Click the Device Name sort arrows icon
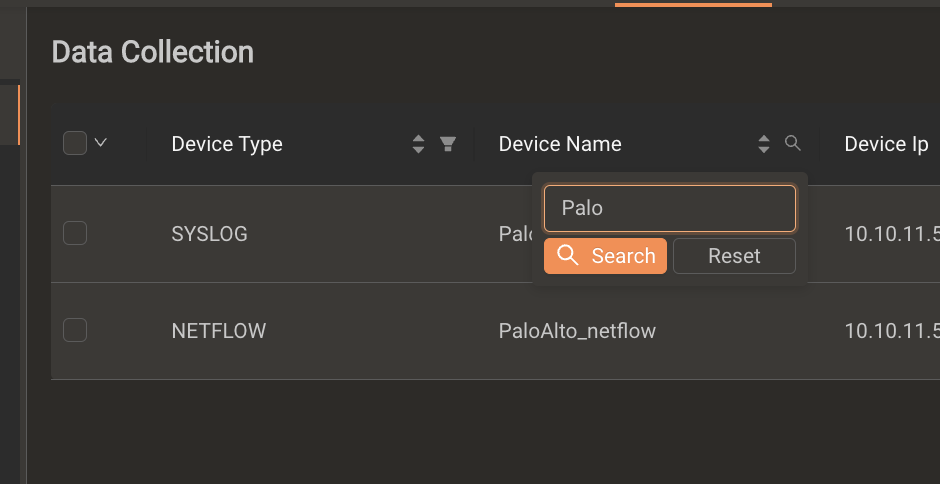The height and width of the screenshot is (484, 940). tap(764, 144)
